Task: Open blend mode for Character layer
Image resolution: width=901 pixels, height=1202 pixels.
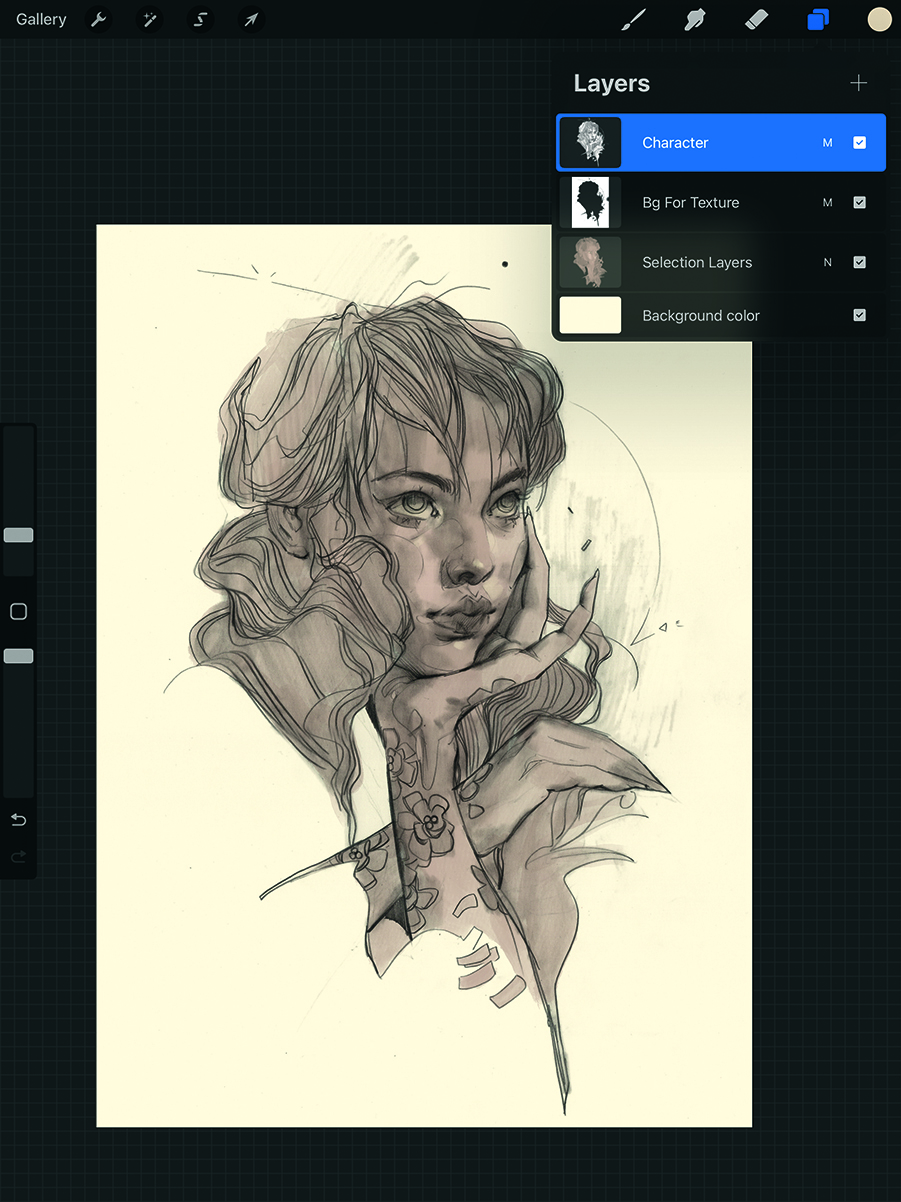Action: click(x=827, y=143)
